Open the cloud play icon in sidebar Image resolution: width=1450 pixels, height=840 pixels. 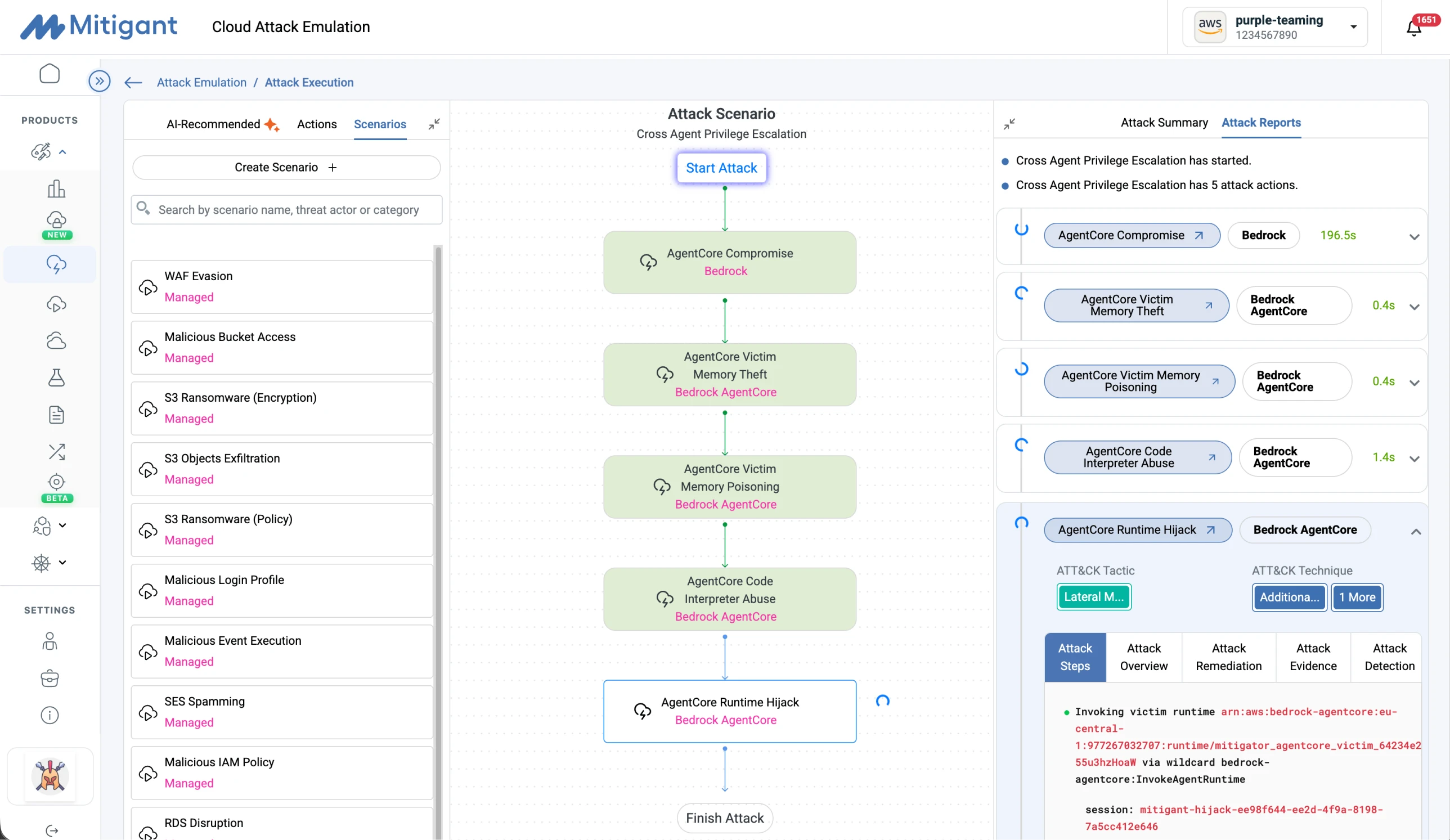[x=56, y=304]
